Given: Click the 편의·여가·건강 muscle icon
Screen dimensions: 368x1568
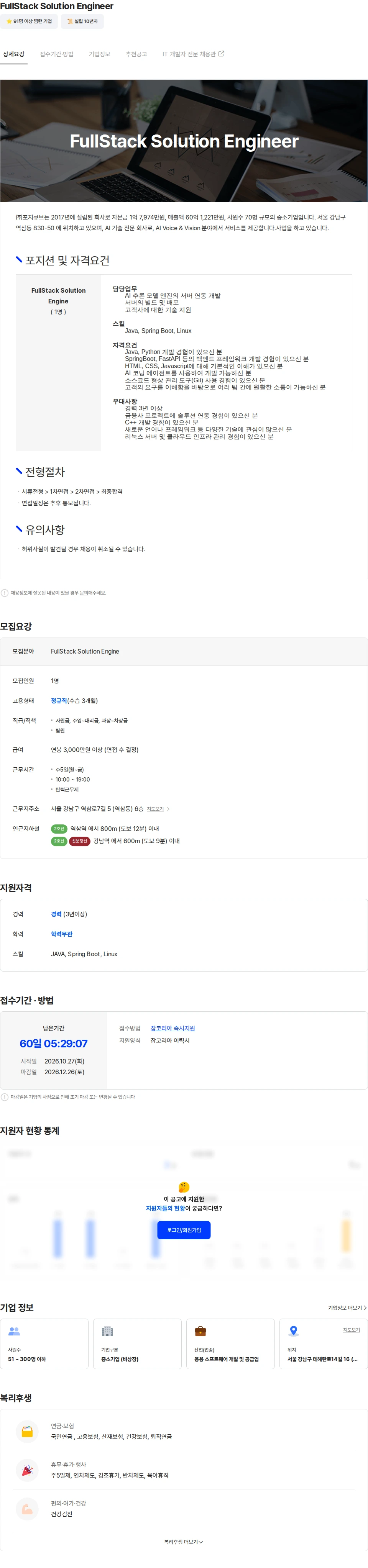Looking at the screenshot, I should point(28,1509).
